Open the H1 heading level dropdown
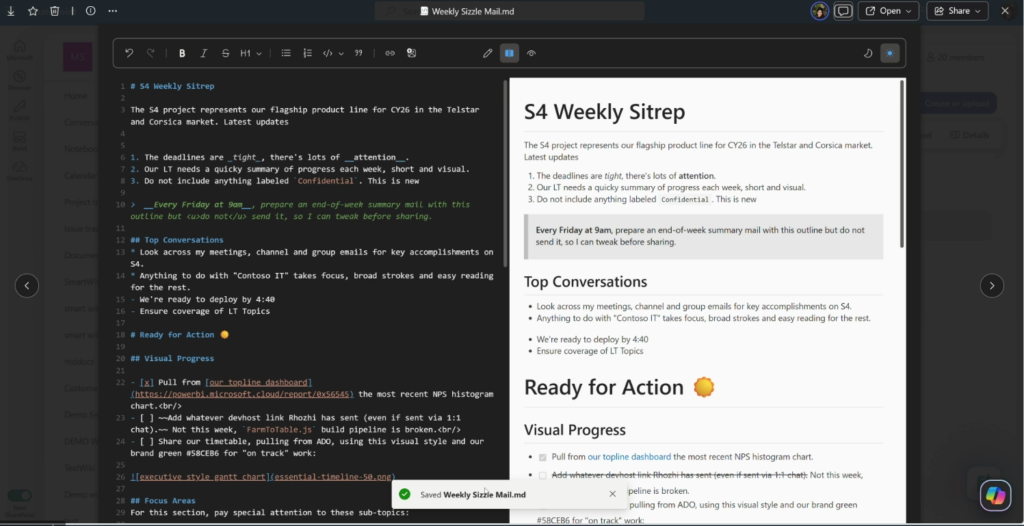The width and height of the screenshot is (1024, 526). (249, 53)
